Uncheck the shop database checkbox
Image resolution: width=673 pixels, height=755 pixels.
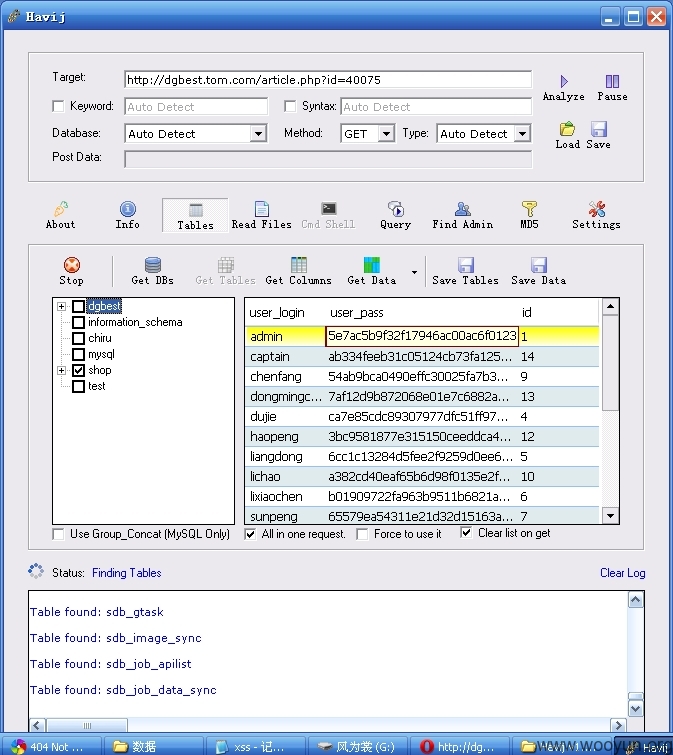point(78,370)
